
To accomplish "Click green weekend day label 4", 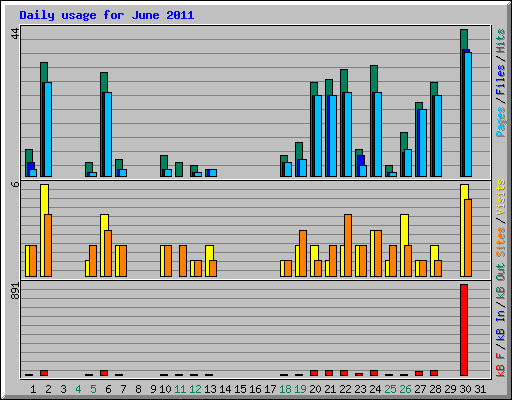I will [78, 389].
